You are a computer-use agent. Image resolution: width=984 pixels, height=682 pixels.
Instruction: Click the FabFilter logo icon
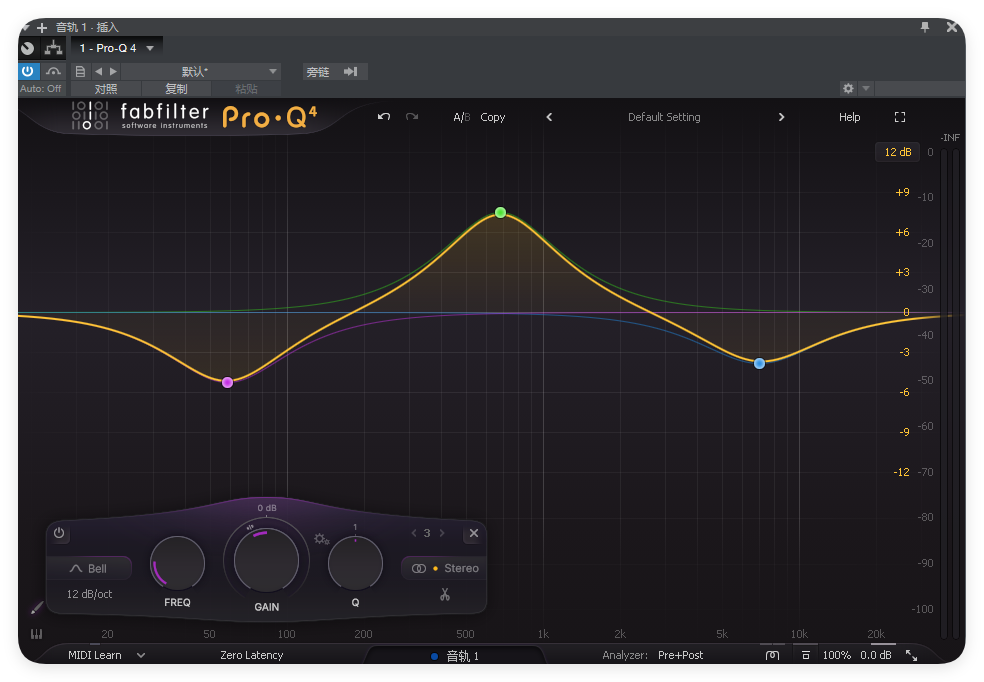point(90,116)
